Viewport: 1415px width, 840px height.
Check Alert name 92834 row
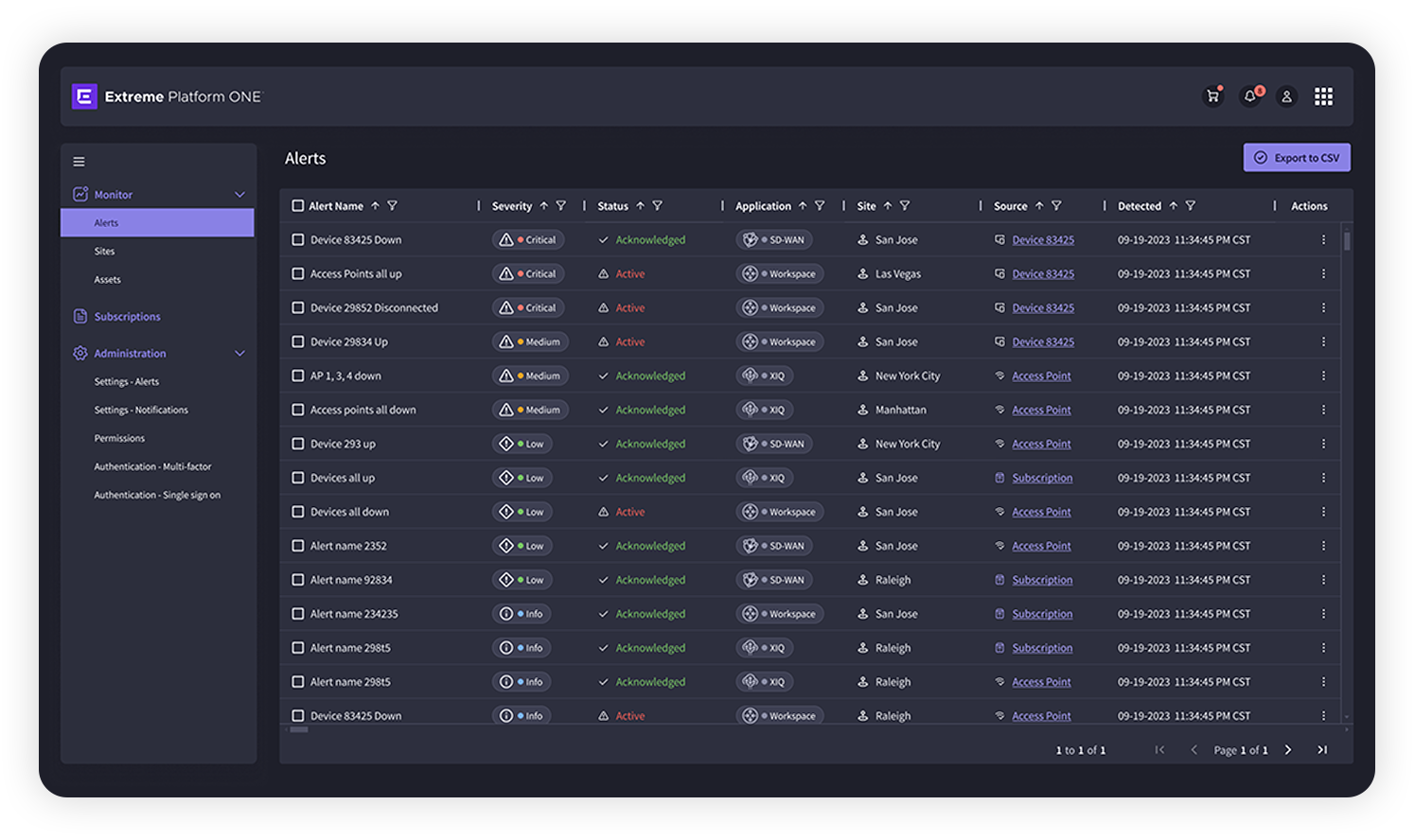coord(297,581)
